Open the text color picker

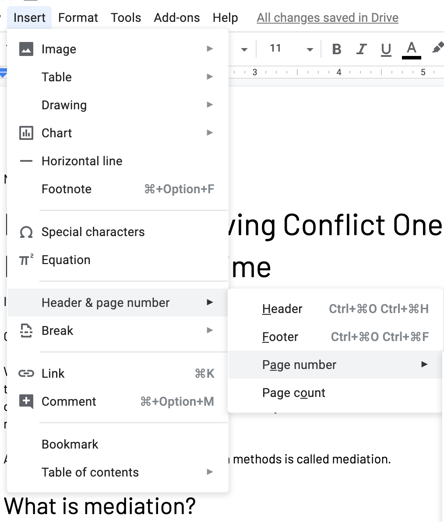(x=411, y=50)
